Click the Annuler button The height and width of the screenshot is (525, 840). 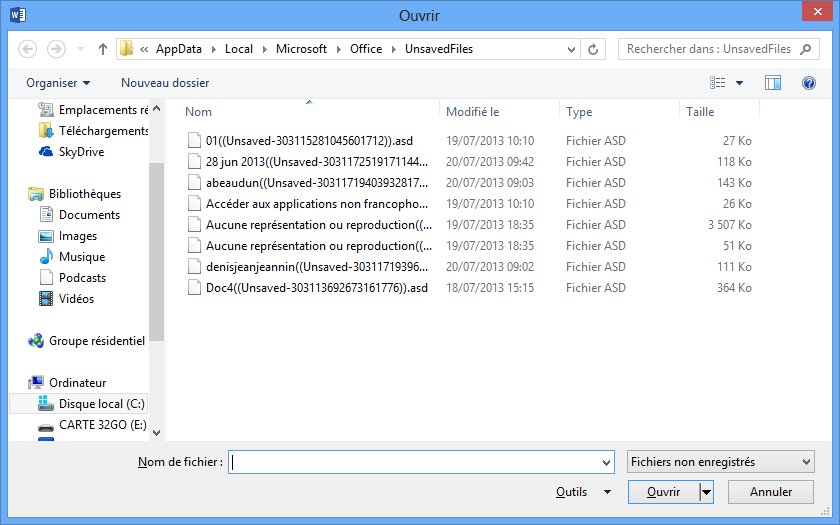770,492
